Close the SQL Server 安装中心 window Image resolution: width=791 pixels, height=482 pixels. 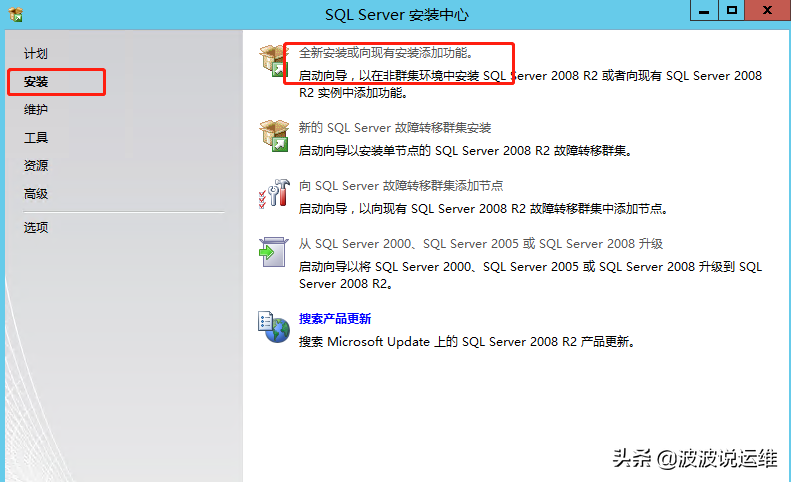click(768, 10)
